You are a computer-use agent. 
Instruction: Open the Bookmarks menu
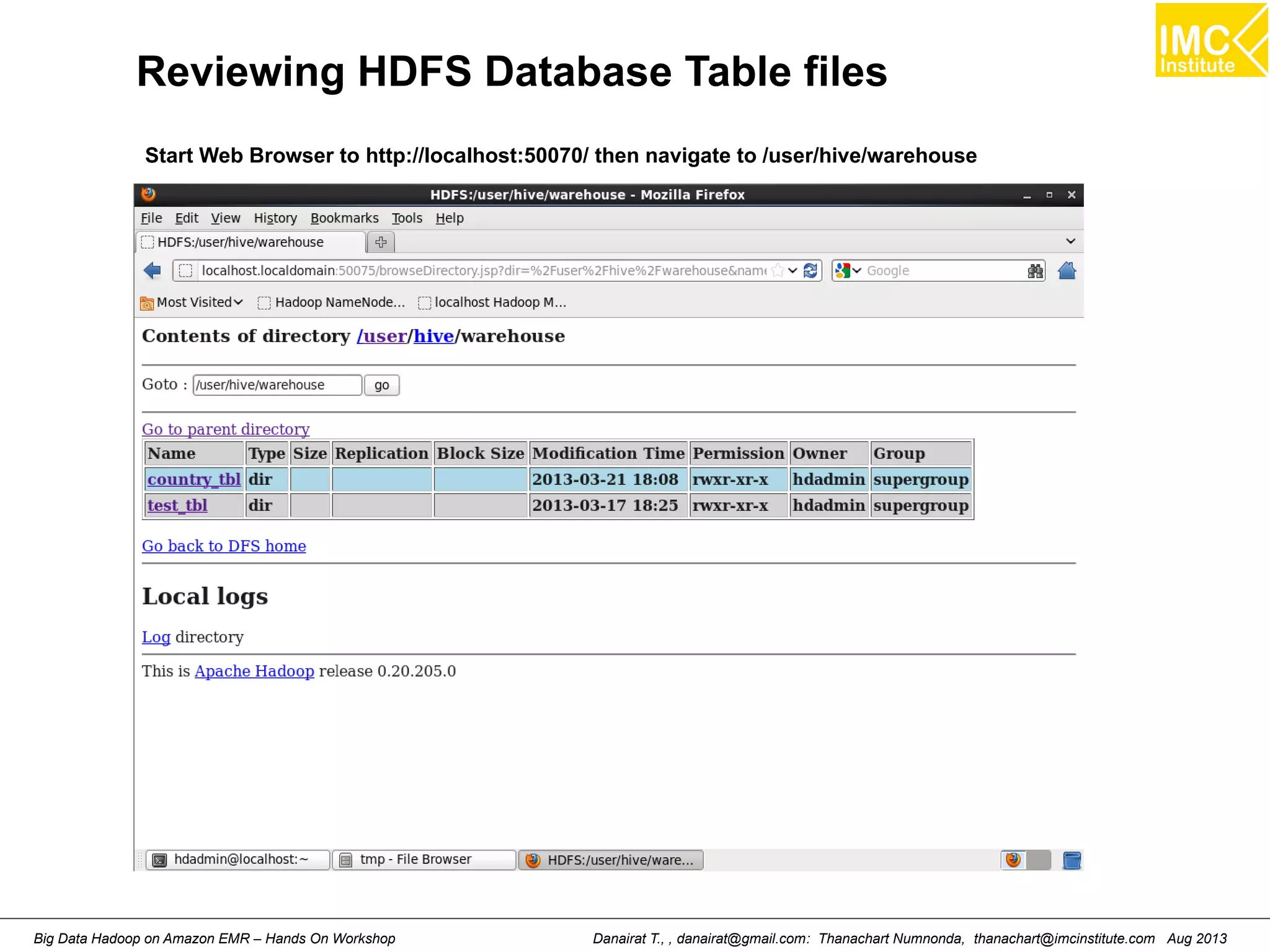click(344, 218)
